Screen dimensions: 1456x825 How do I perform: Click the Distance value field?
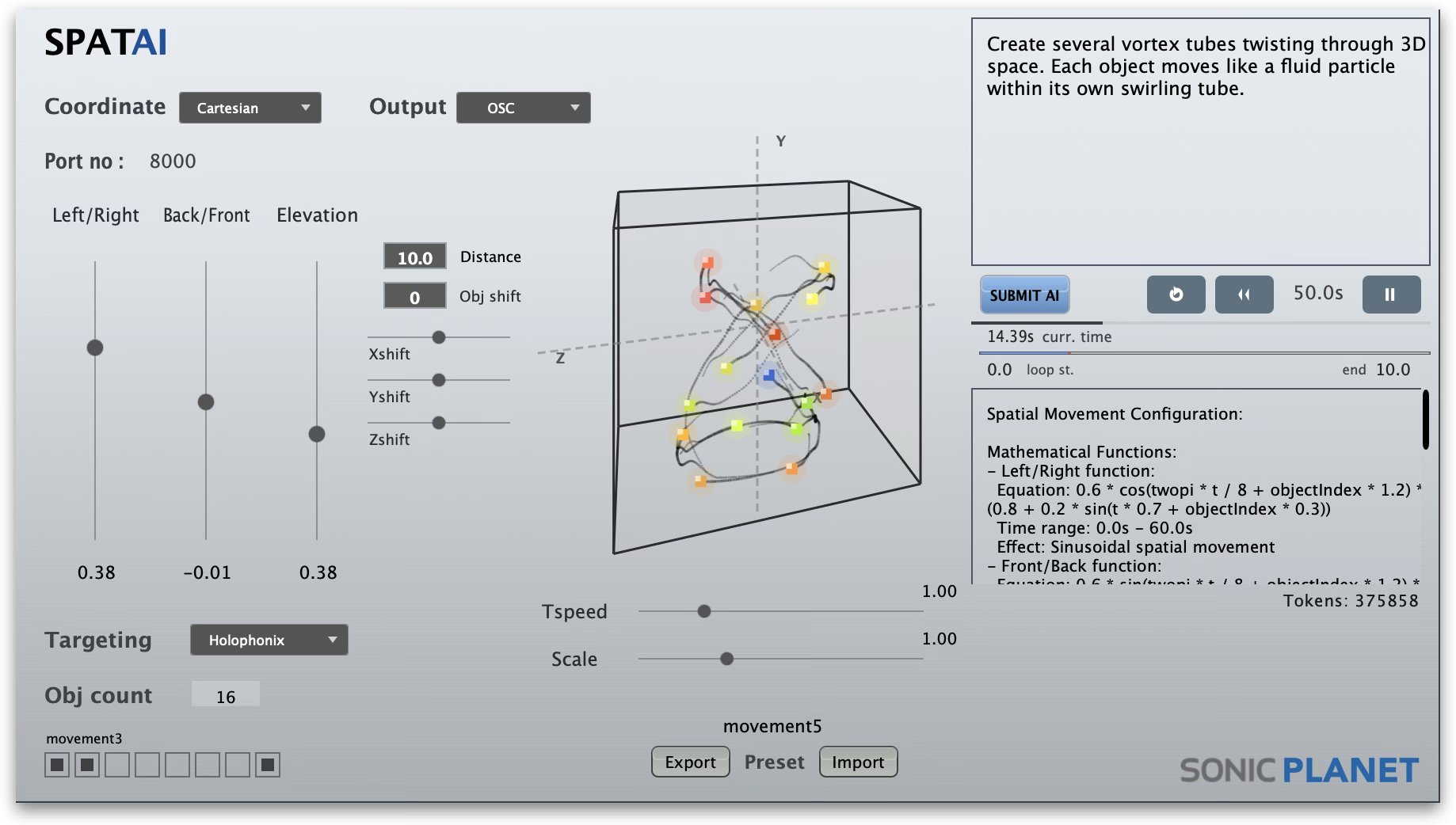414,257
